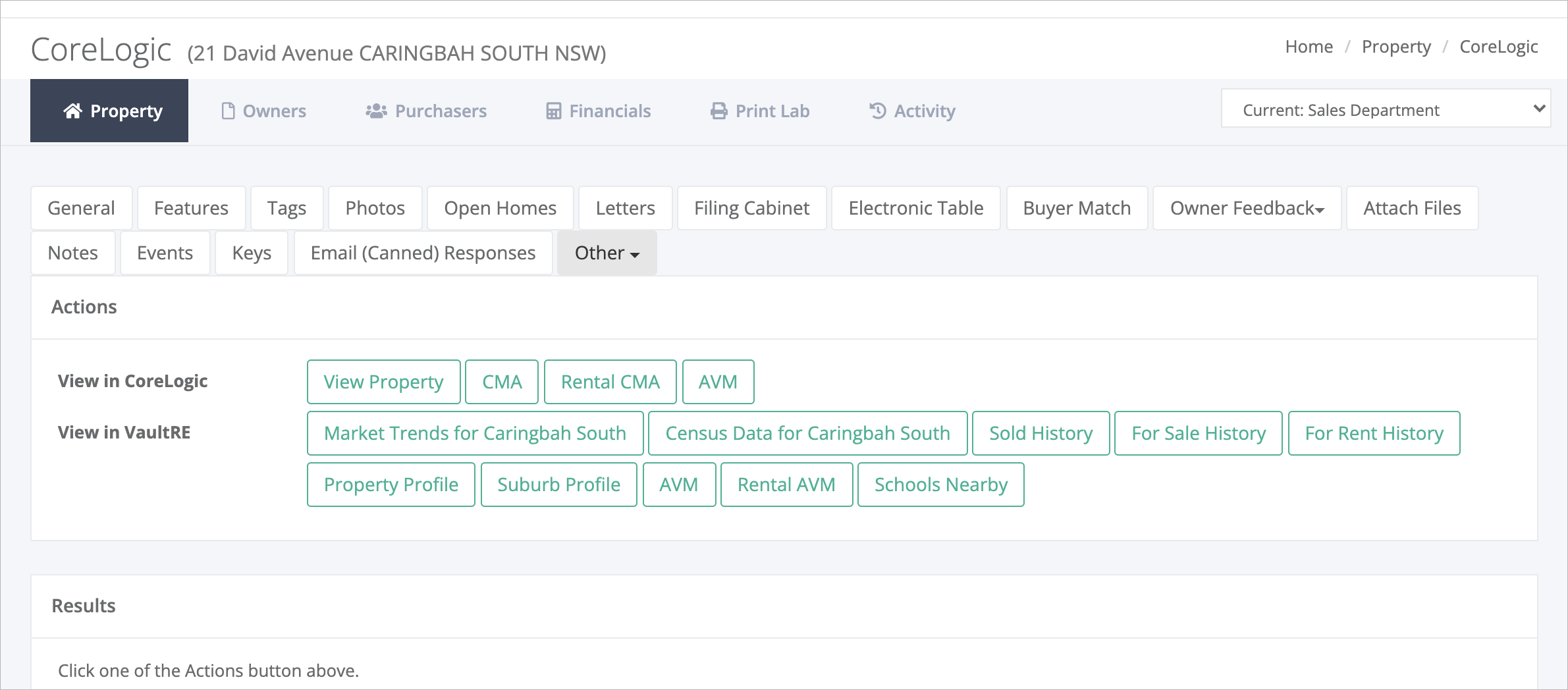The height and width of the screenshot is (690, 1568).
Task: Select the Electronic Table tab
Action: click(915, 208)
